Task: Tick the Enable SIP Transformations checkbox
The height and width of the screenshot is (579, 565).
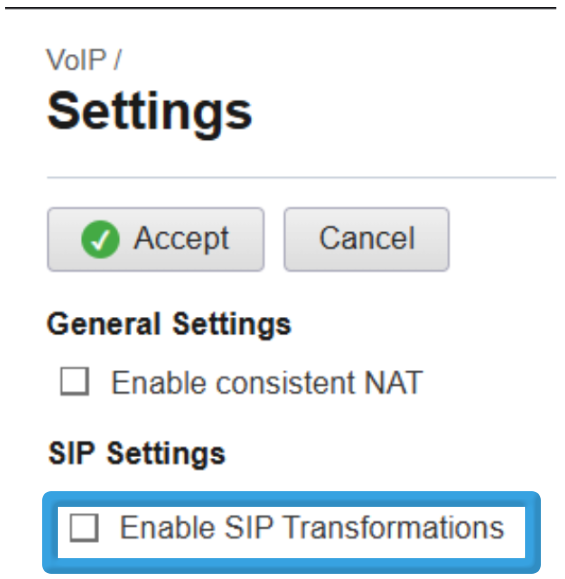Action: point(84,528)
